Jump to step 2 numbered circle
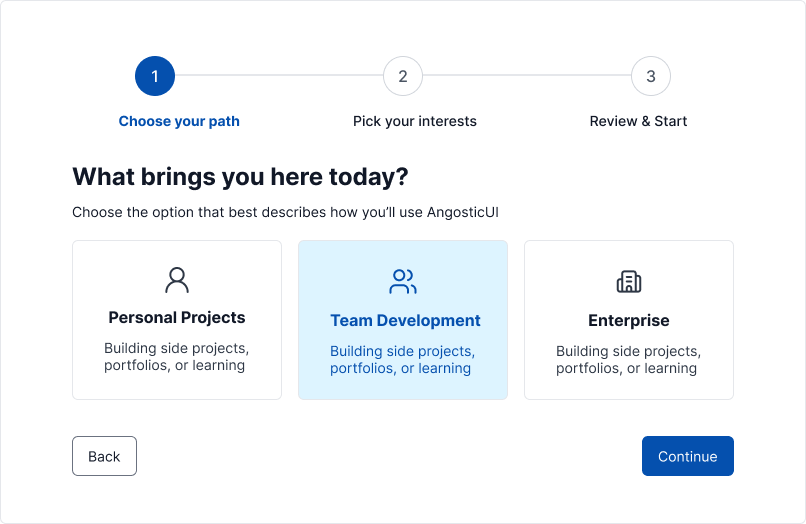The image size is (806, 524). click(x=403, y=76)
